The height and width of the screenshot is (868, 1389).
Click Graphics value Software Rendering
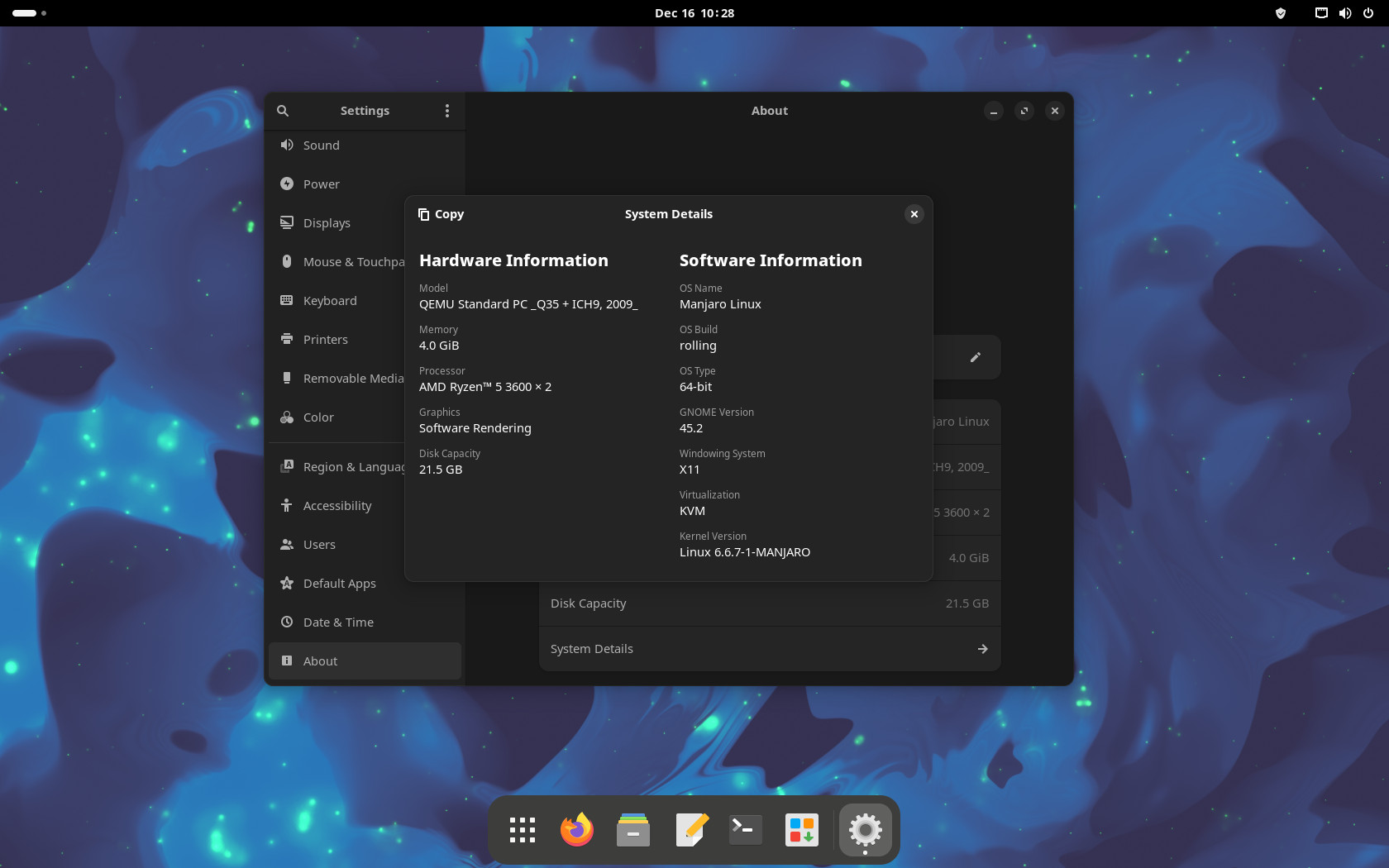pyautogui.click(x=475, y=428)
